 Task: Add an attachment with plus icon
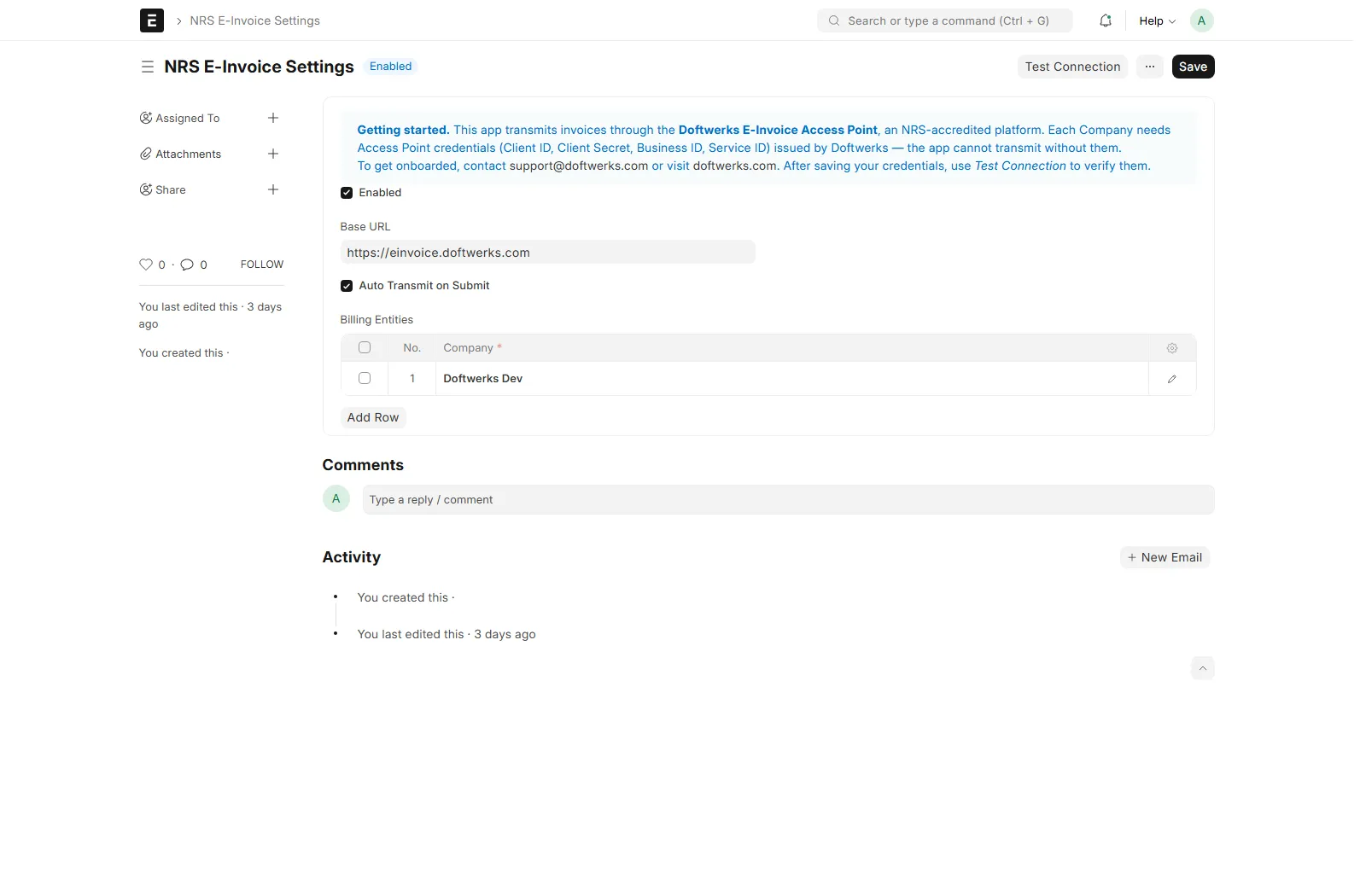[273, 154]
